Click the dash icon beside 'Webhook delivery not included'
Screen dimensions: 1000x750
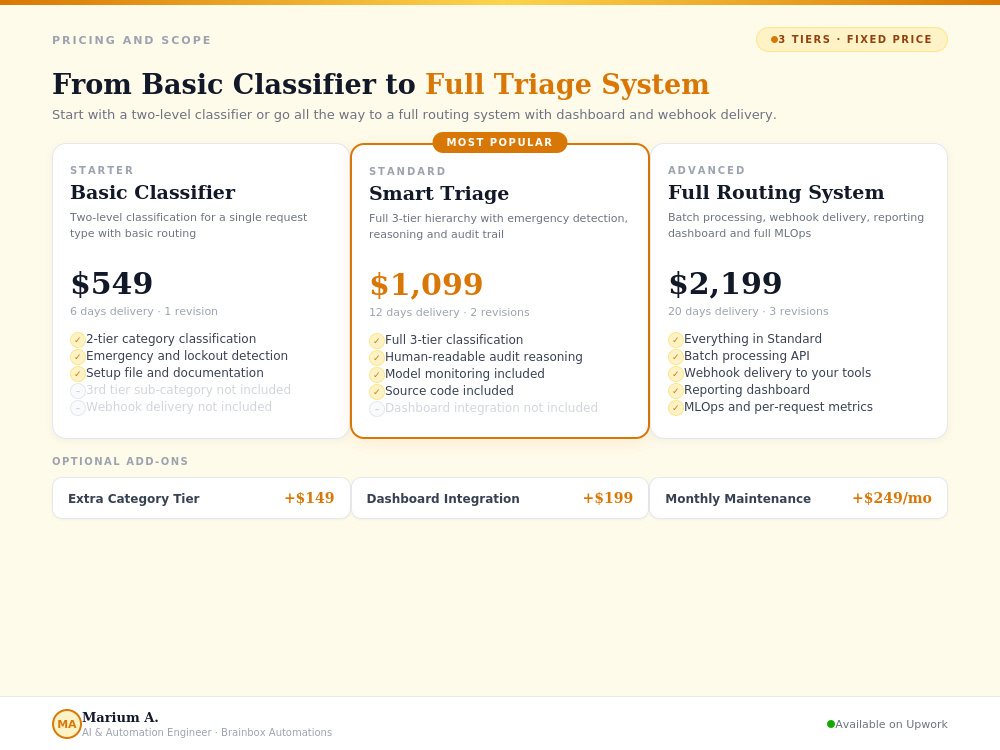coord(78,408)
